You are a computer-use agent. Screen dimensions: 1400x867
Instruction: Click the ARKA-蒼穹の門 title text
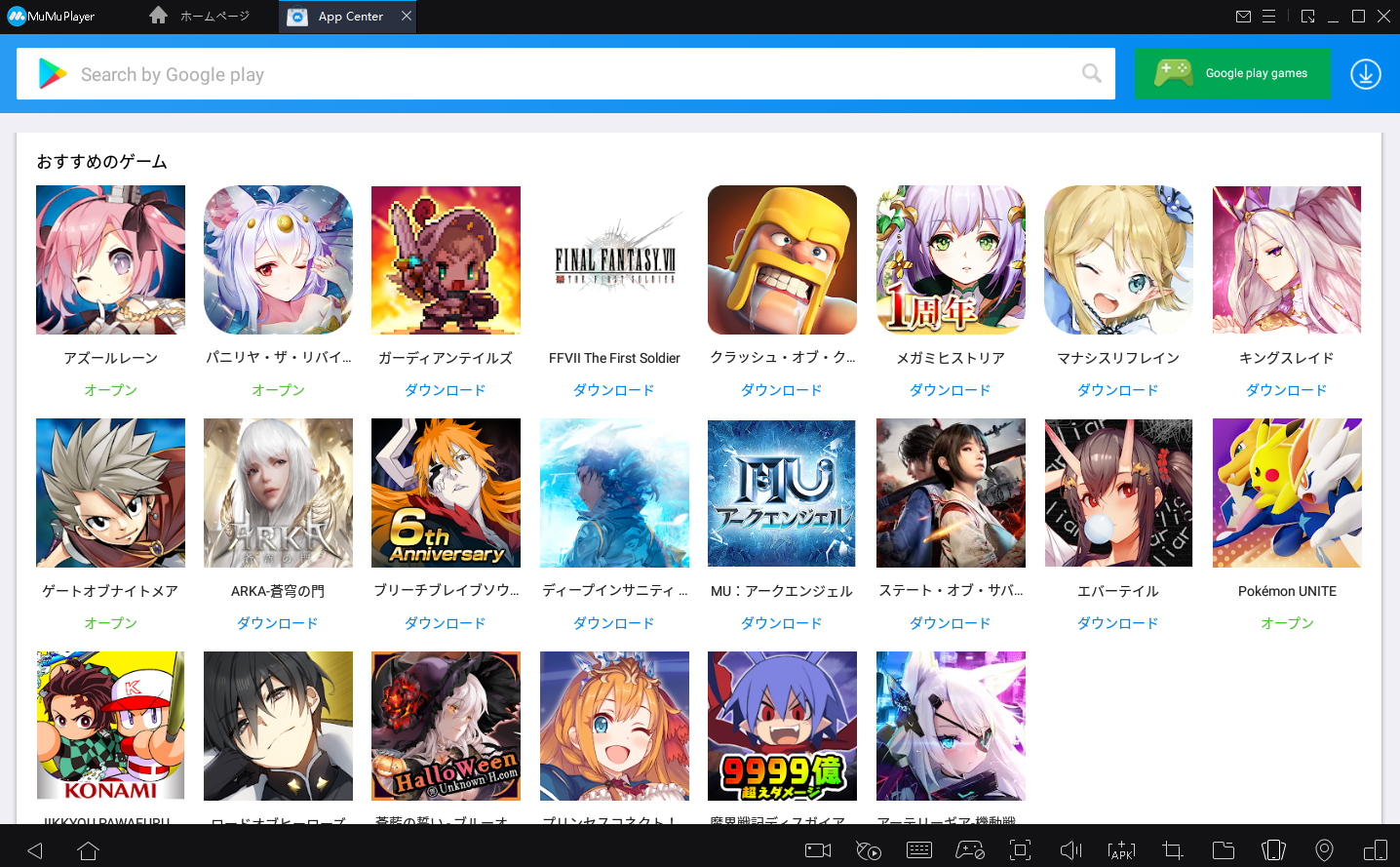coord(278,591)
